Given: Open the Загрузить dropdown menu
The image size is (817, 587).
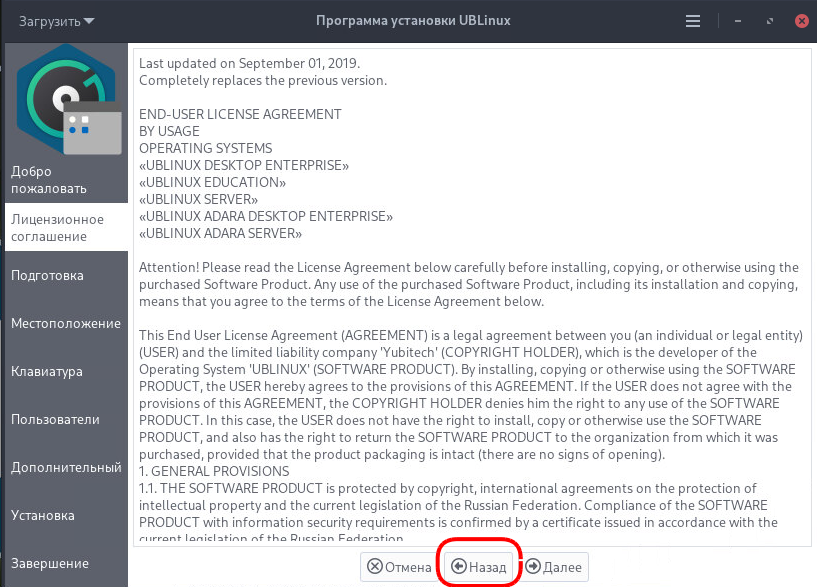Looking at the screenshot, I should tap(56, 21).
